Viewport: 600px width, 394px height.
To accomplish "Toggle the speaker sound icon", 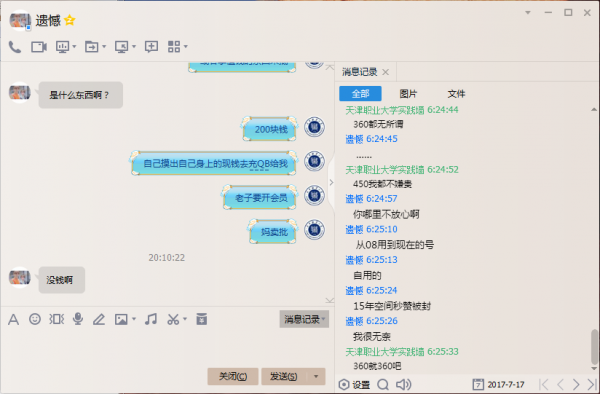I will (x=403, y=384).
